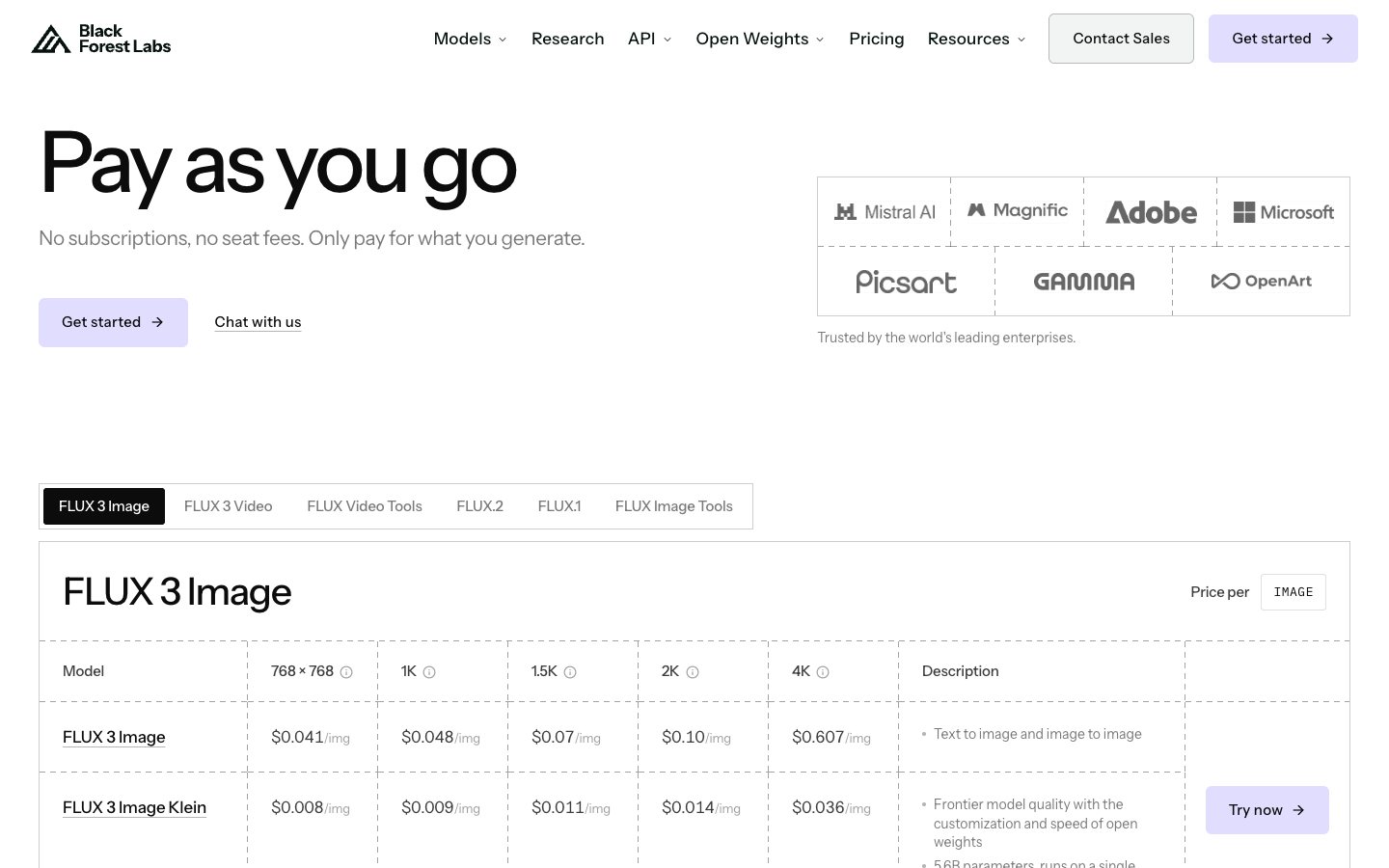1389x868 pixels.
Task: Click the Magnific logo
Action: click(x=1018, y=210)
